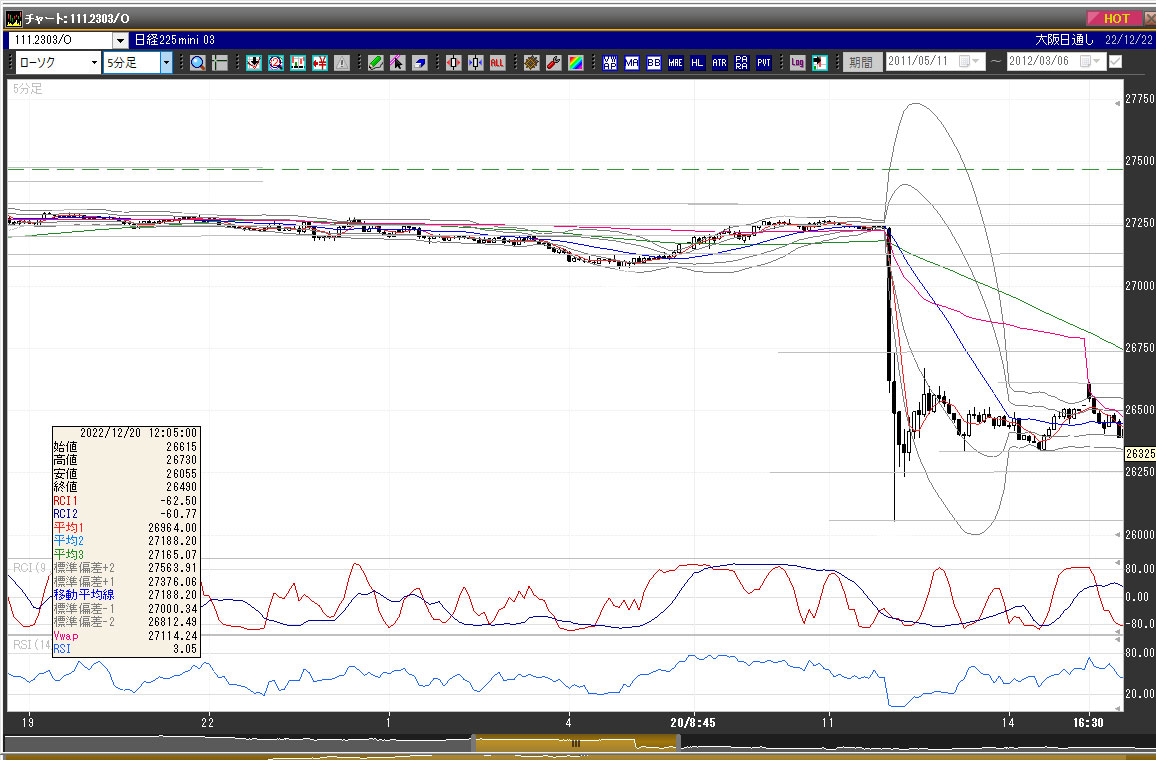1156x760 pixels.
Task: Click the 期間 period button
Action: (x=861, y=63)
